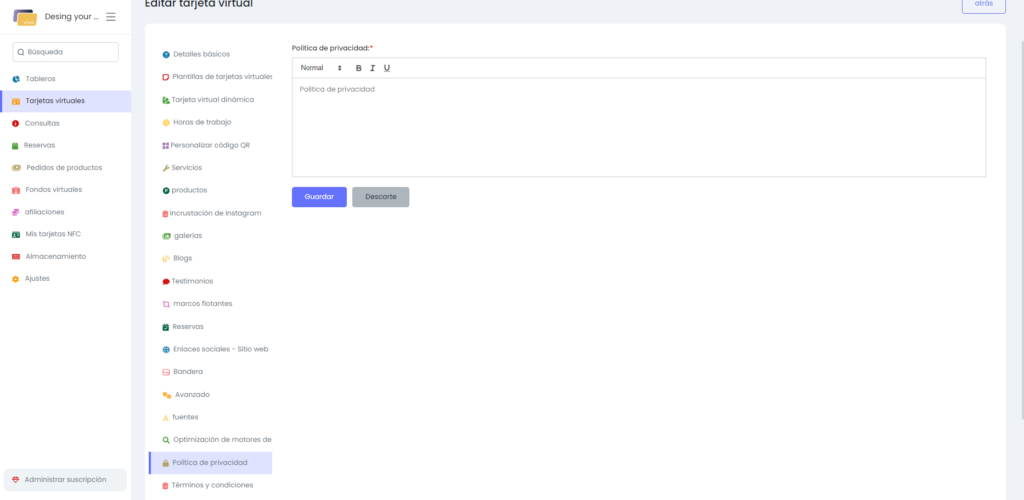Toggle the hamburger sidebar menu icon
The image size is (1024, 500).
tap(111, 17)
